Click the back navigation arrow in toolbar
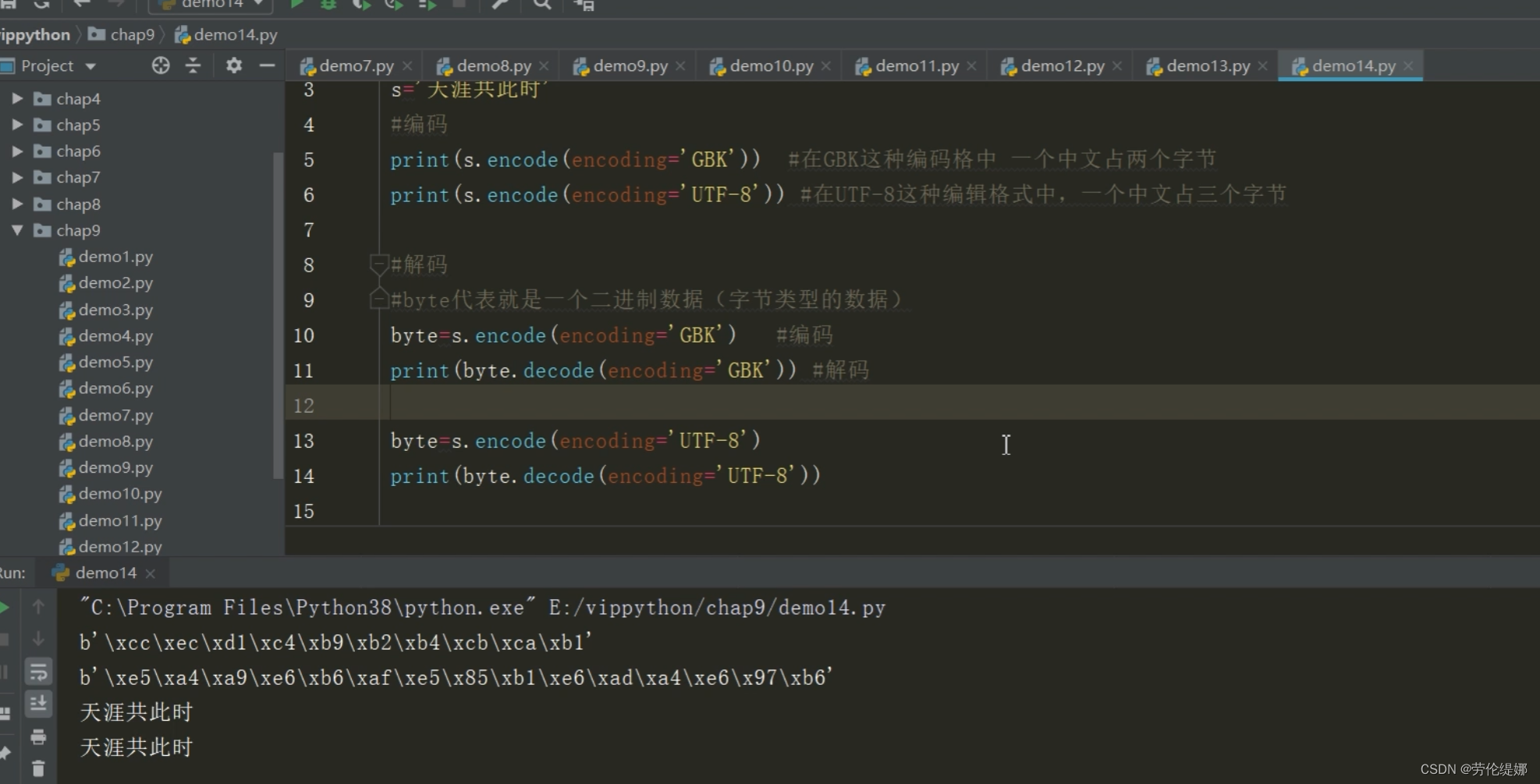The image size is (1540, 784). click(x=81, y=5)
